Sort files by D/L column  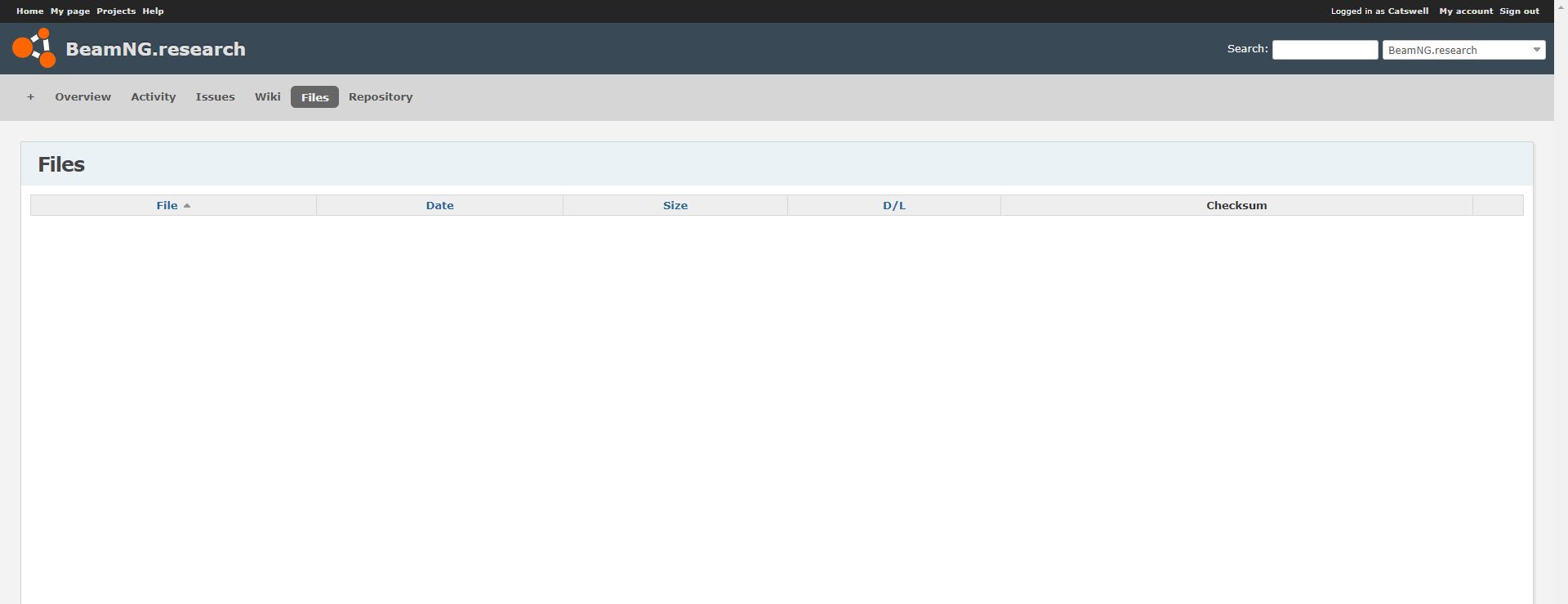[x=894, y=206]
